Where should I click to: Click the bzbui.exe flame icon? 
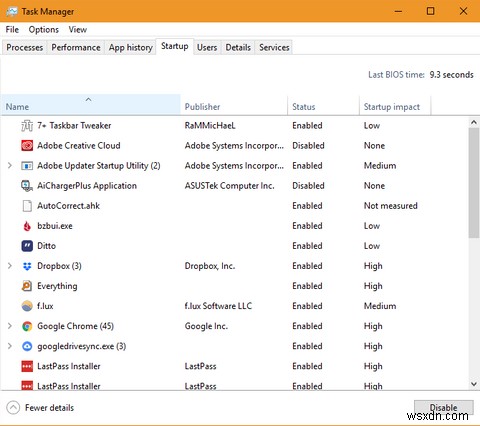[x=27, y=226]
